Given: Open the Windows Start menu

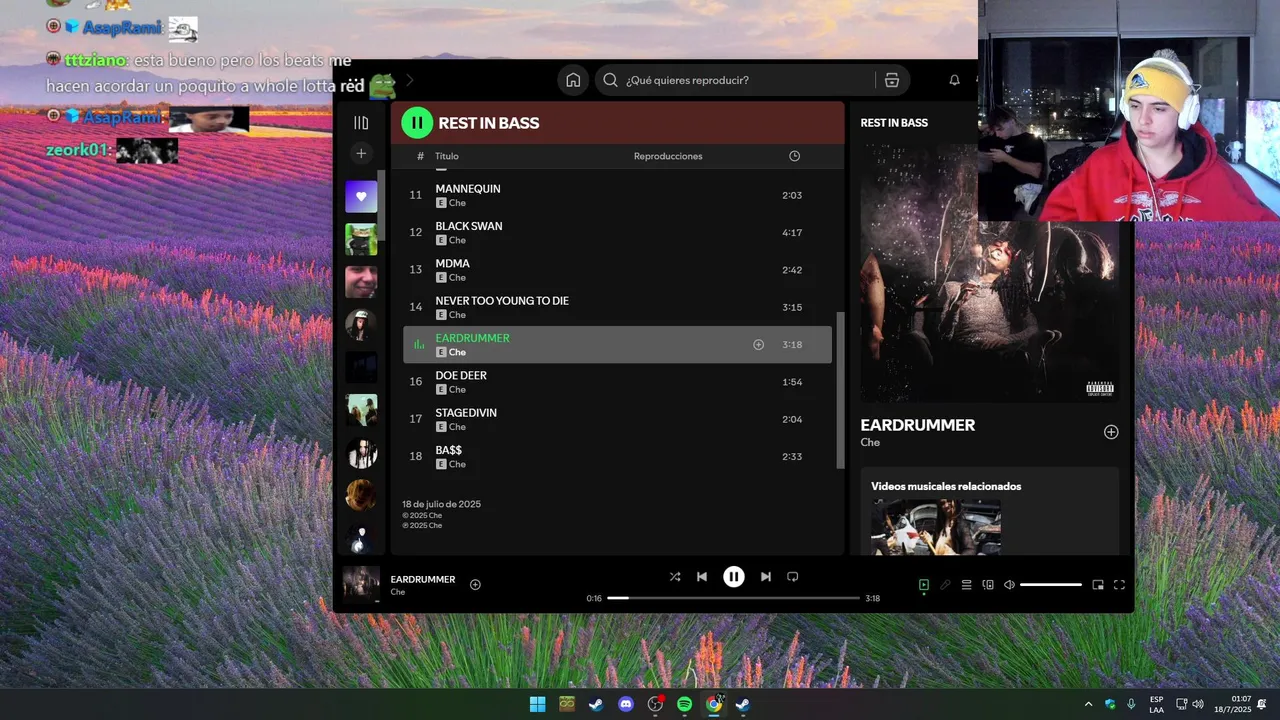Looking at the screenshot, I should [537, 704].
